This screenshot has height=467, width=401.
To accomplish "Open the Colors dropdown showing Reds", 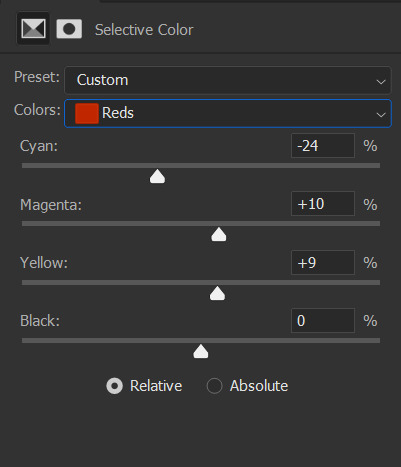I will coord(227,113).
